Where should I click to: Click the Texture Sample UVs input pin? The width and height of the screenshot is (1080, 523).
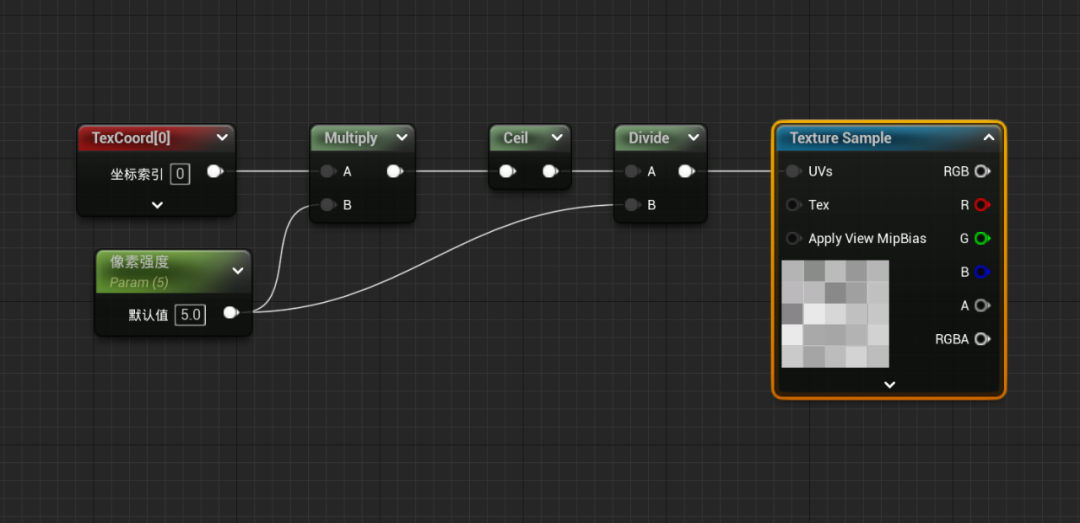793,172
